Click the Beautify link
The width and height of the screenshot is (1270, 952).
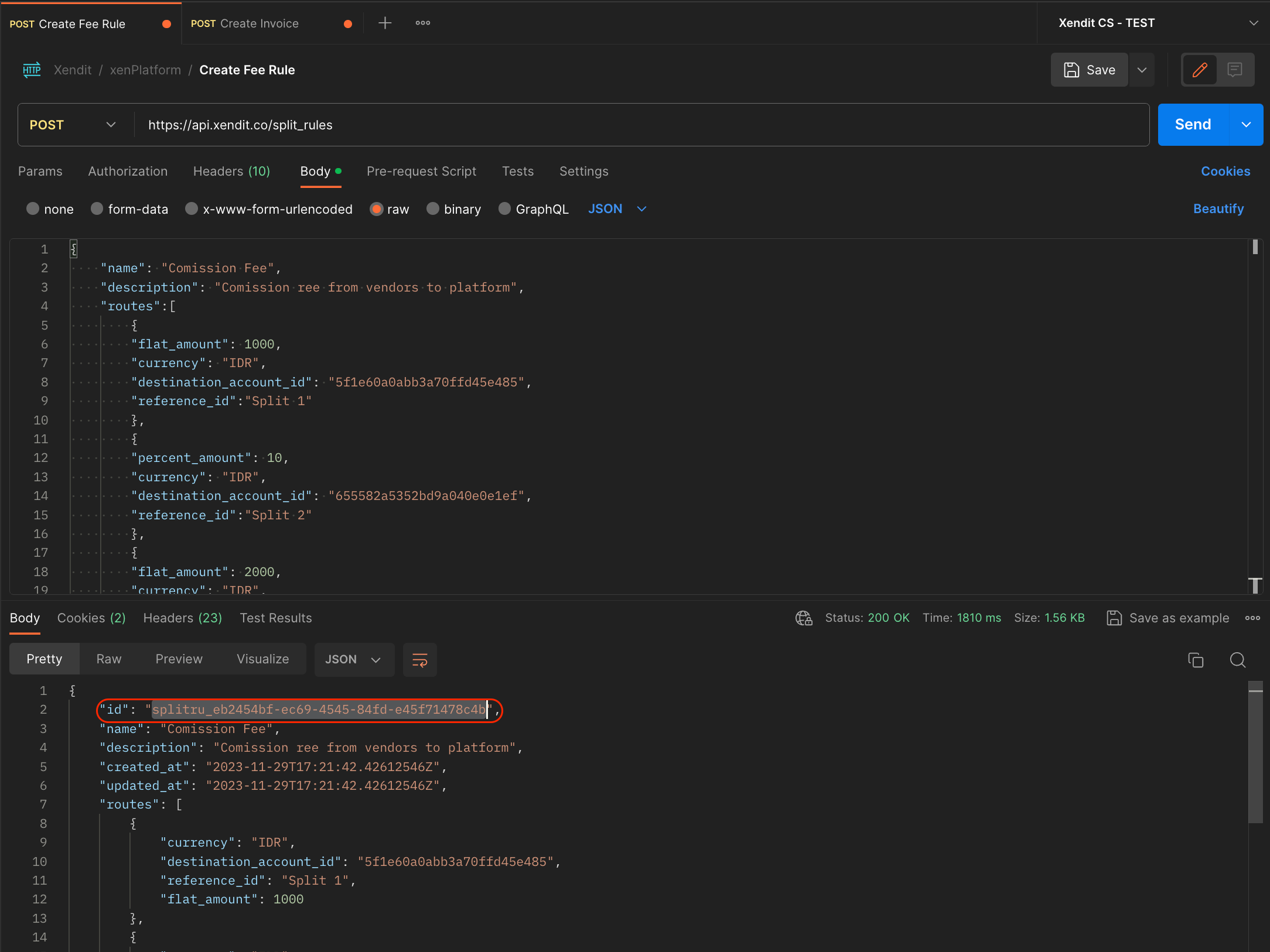pyautogui.click(x=1218, y=208)
